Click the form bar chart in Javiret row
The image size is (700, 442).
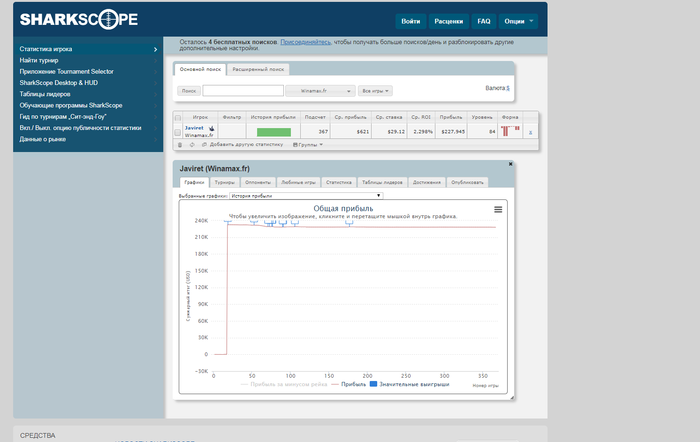pyautogui.click(x=510, y=131)
